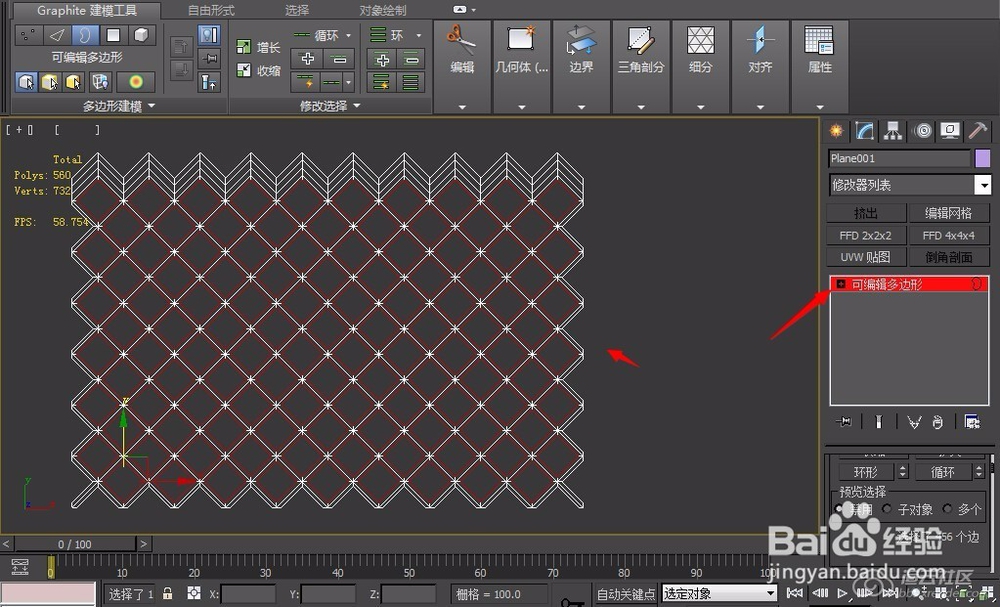Screen dimensions: 1000x607
Task: Select Polygon sub-object level icon
Action: 113,35
